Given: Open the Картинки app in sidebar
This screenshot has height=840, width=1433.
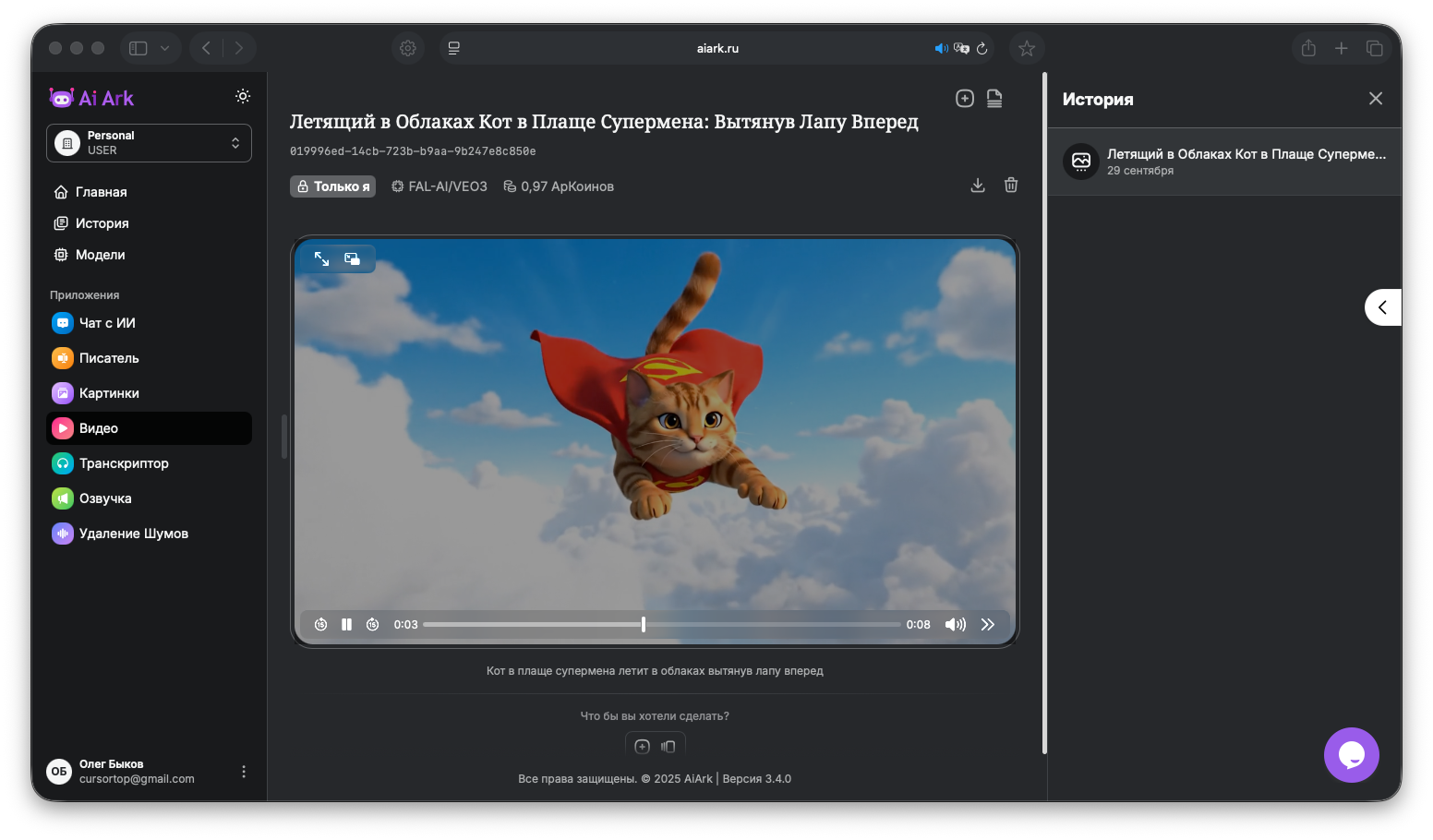Looking at the screenshot, I should tap(109, 393).
